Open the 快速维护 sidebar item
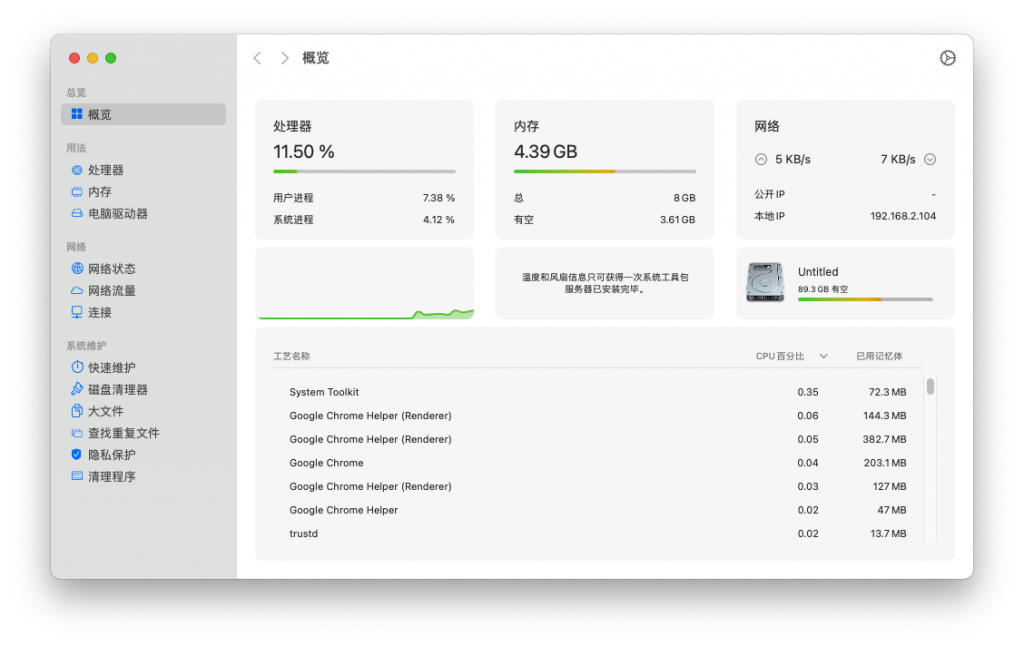 point(143,367)
